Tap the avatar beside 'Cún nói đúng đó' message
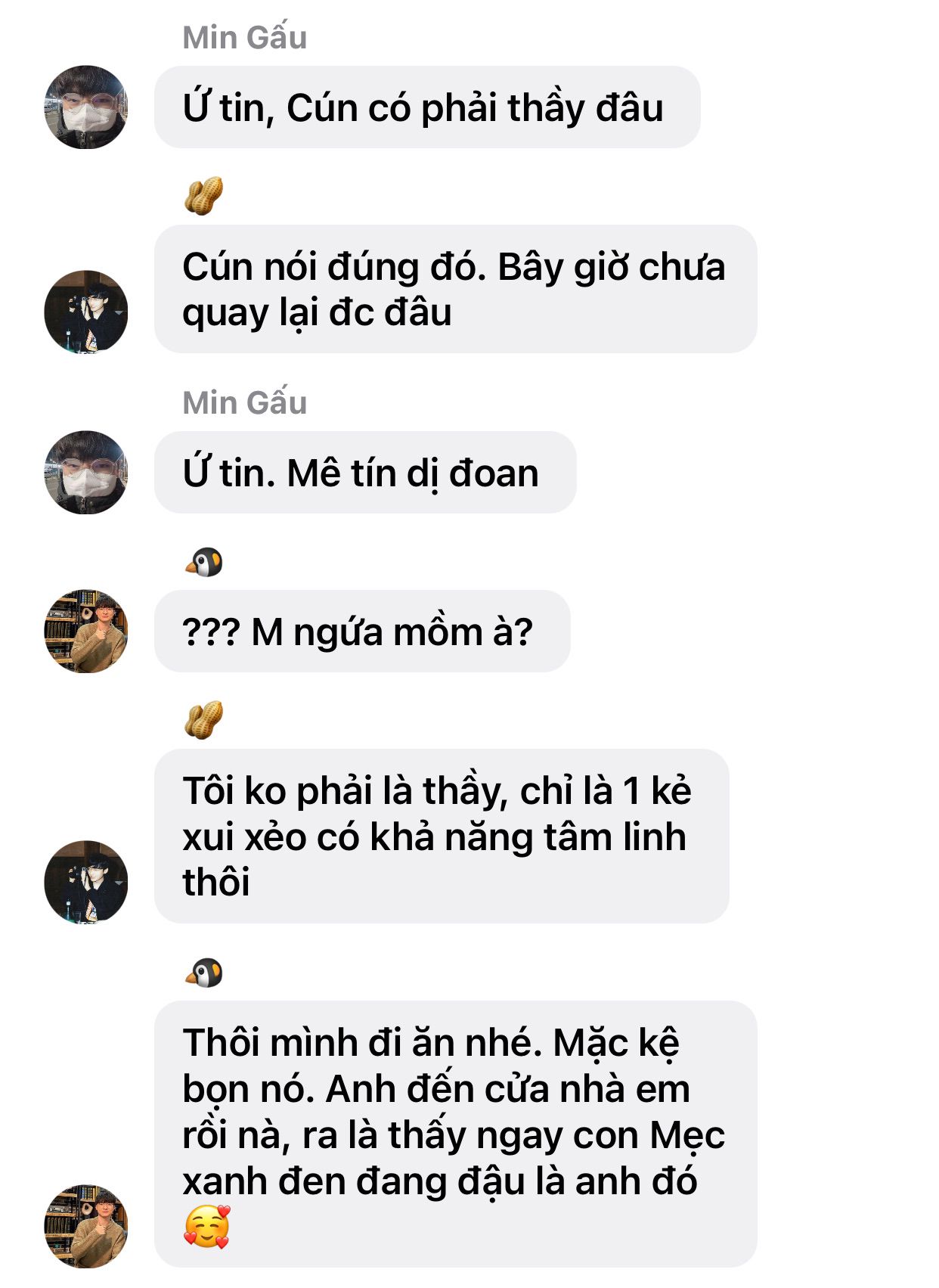Screen dimensions: 939x1288 (x=85, y=312)
